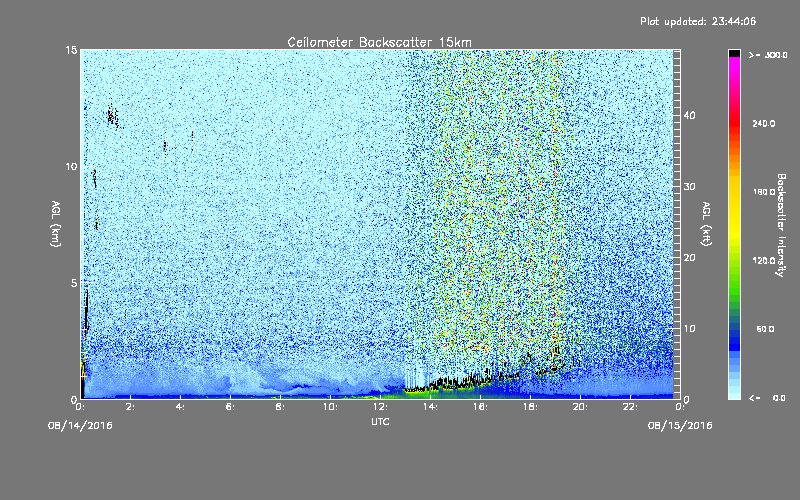Image resolution: width=800 pixels, height=500 pixels.
Task: Click the 240.0 colorbar label
Action: pyautogui.click(x=764, y=123)
